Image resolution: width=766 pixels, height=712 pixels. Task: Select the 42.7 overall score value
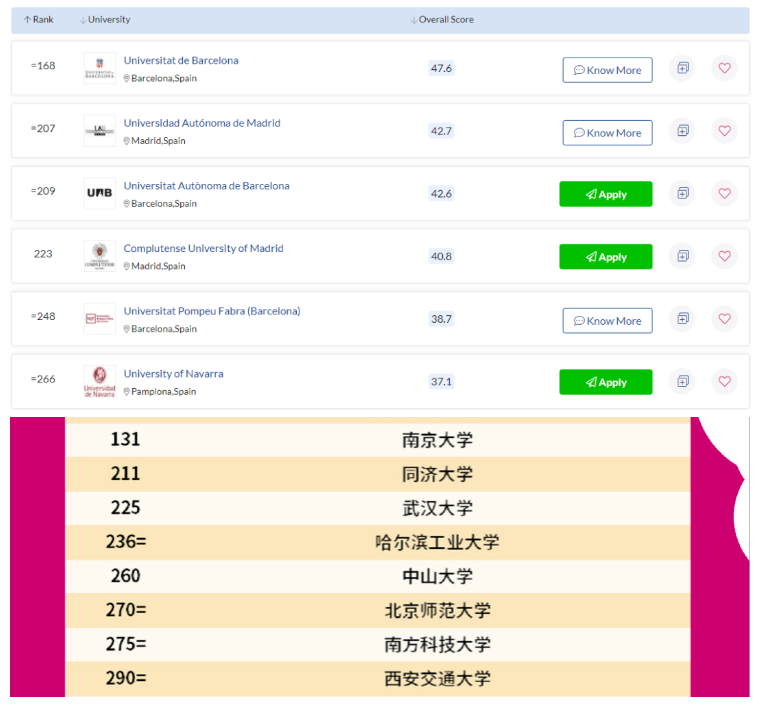(x=441, y=131)
